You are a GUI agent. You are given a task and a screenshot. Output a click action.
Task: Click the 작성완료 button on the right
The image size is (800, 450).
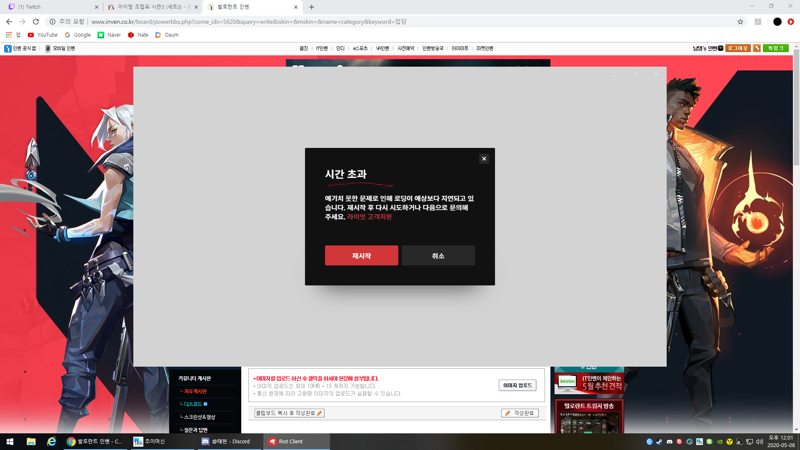[520, 413]
